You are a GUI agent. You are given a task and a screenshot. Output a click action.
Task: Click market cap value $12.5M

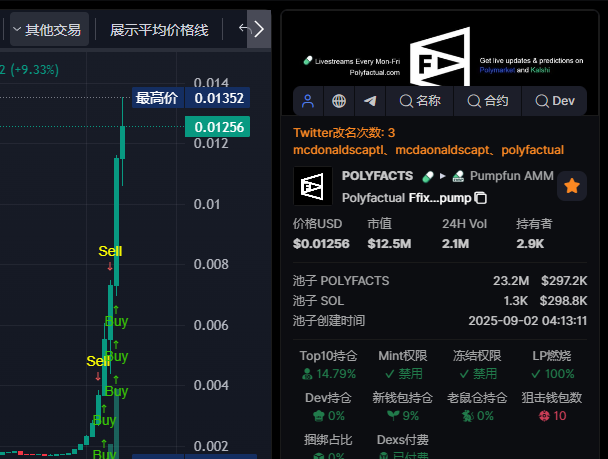389,244
